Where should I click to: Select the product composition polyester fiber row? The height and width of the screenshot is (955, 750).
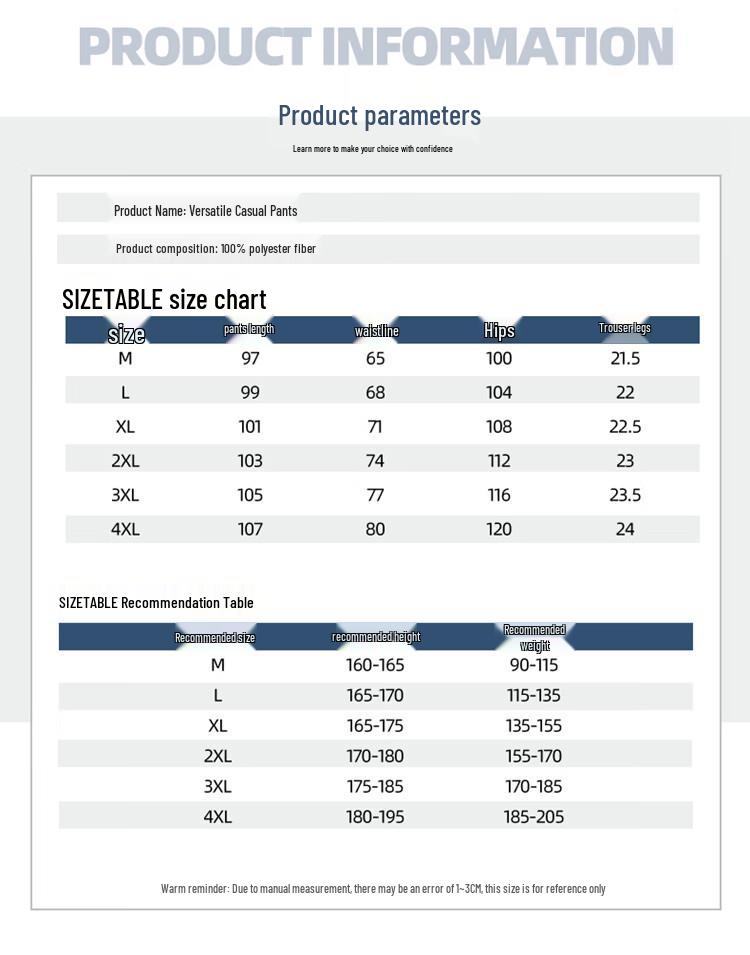tap(215, 248)
